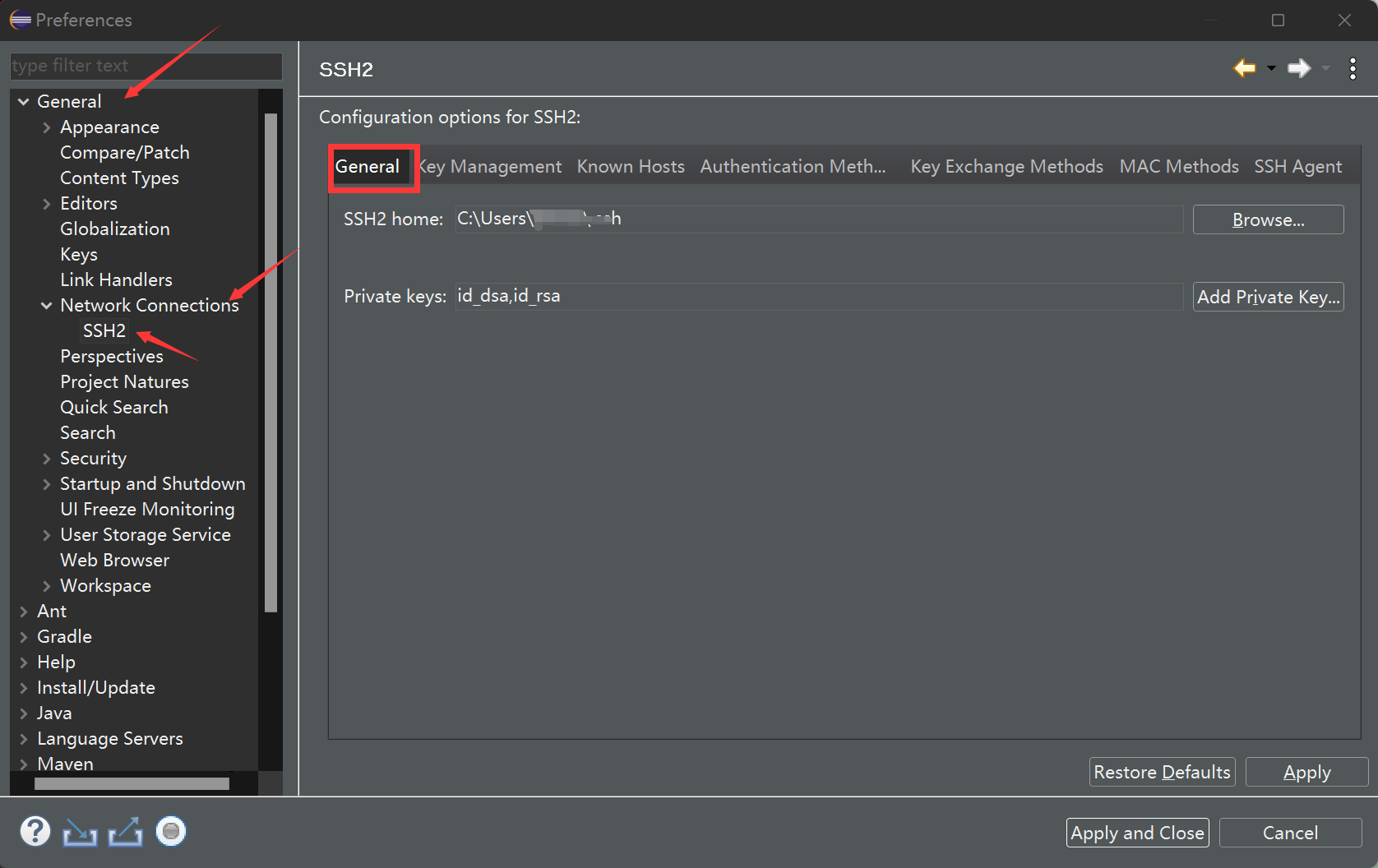Go forward with the white arrow

(x=1299, y=68)
